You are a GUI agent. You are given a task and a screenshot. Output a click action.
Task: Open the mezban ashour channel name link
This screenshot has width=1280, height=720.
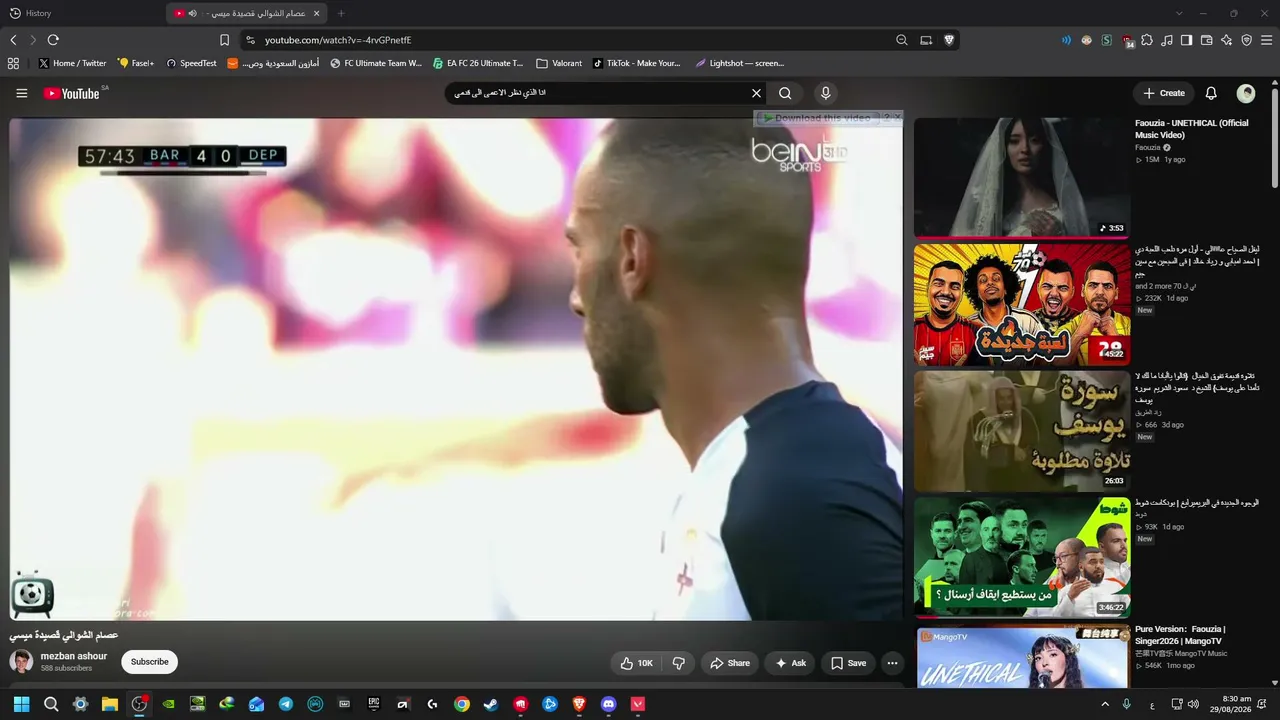(x=74, y=656)
